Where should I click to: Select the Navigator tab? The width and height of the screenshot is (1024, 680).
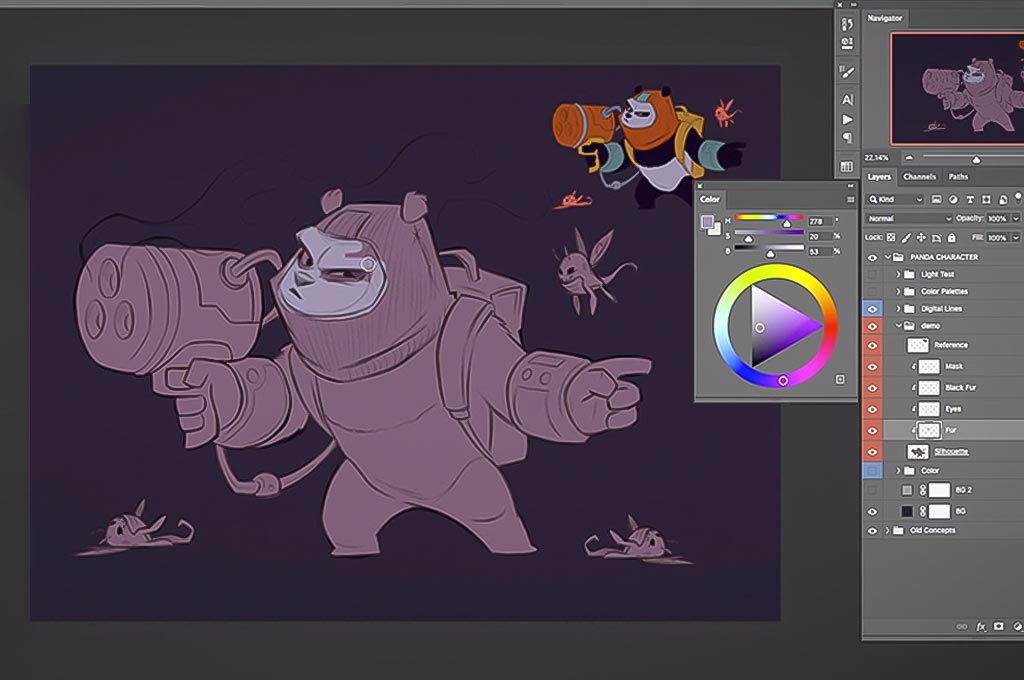(884, 18)
